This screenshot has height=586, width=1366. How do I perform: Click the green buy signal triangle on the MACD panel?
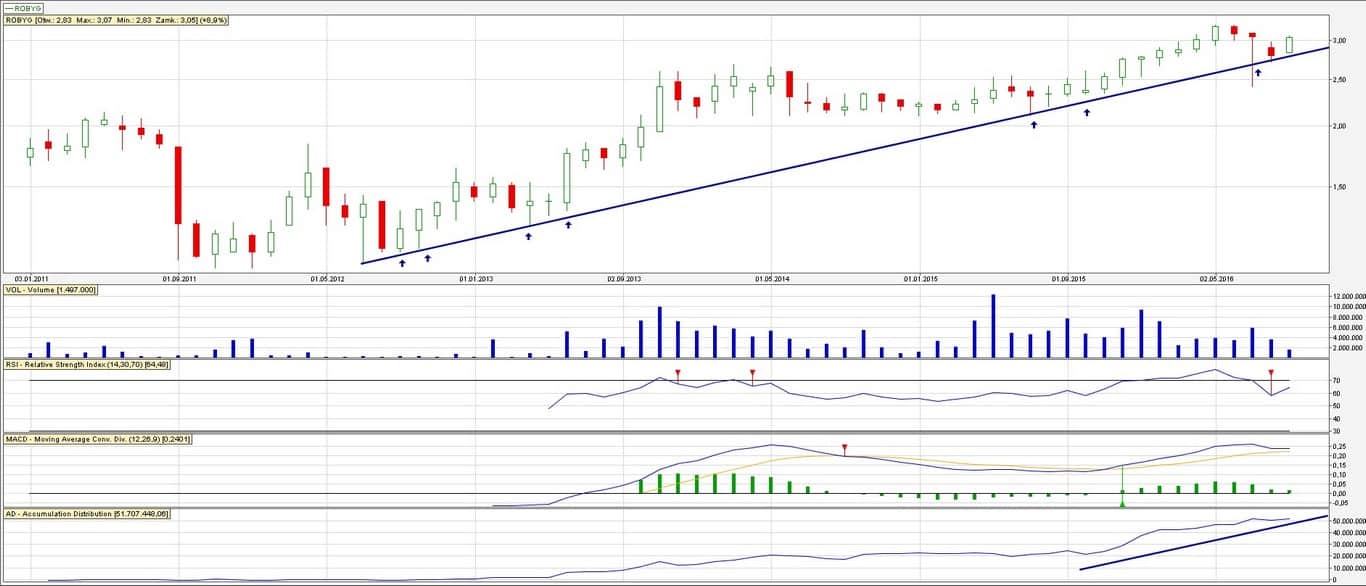click(x=1122, y=503)
